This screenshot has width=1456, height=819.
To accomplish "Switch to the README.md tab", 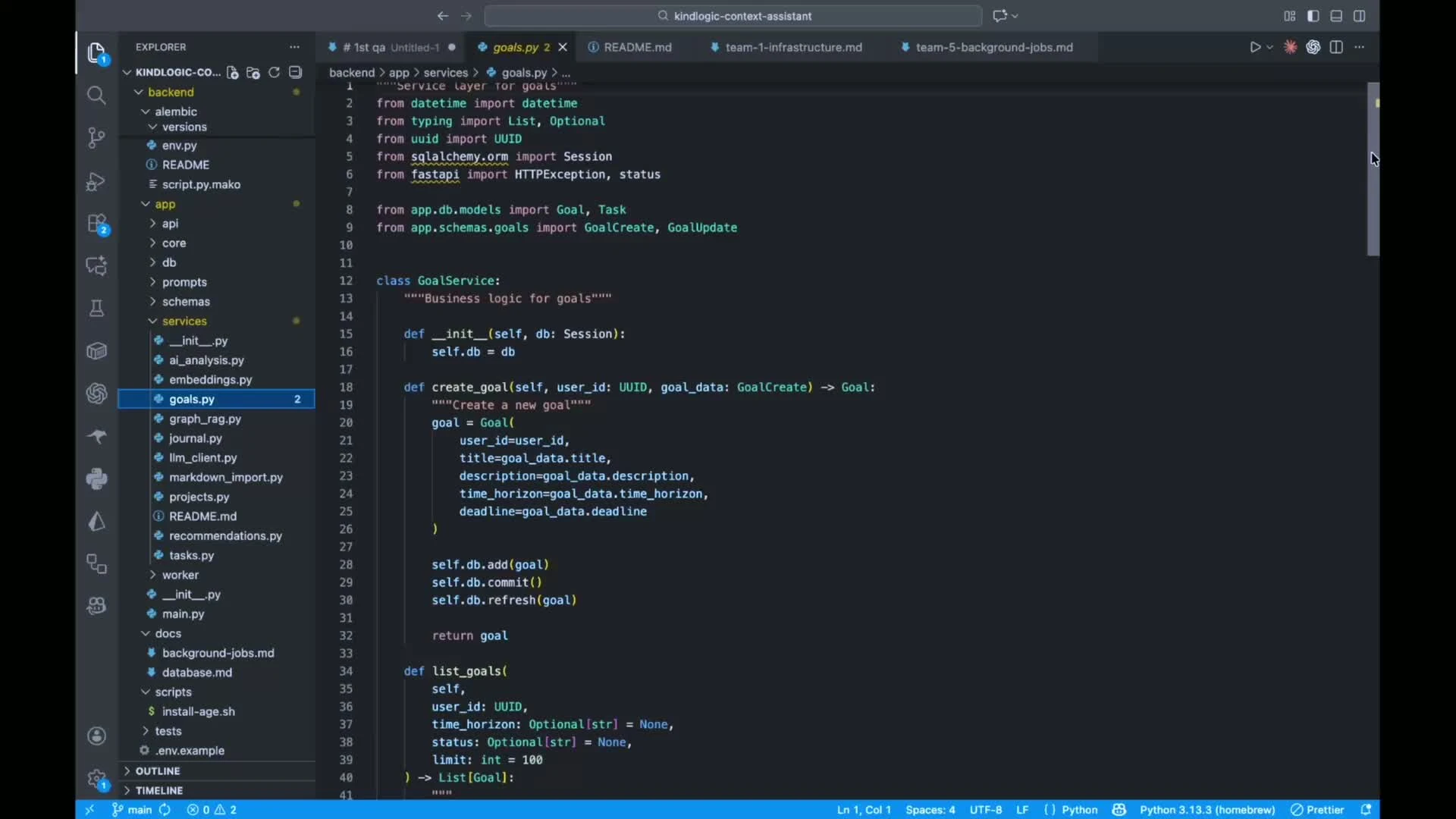I will pos(637,46).
